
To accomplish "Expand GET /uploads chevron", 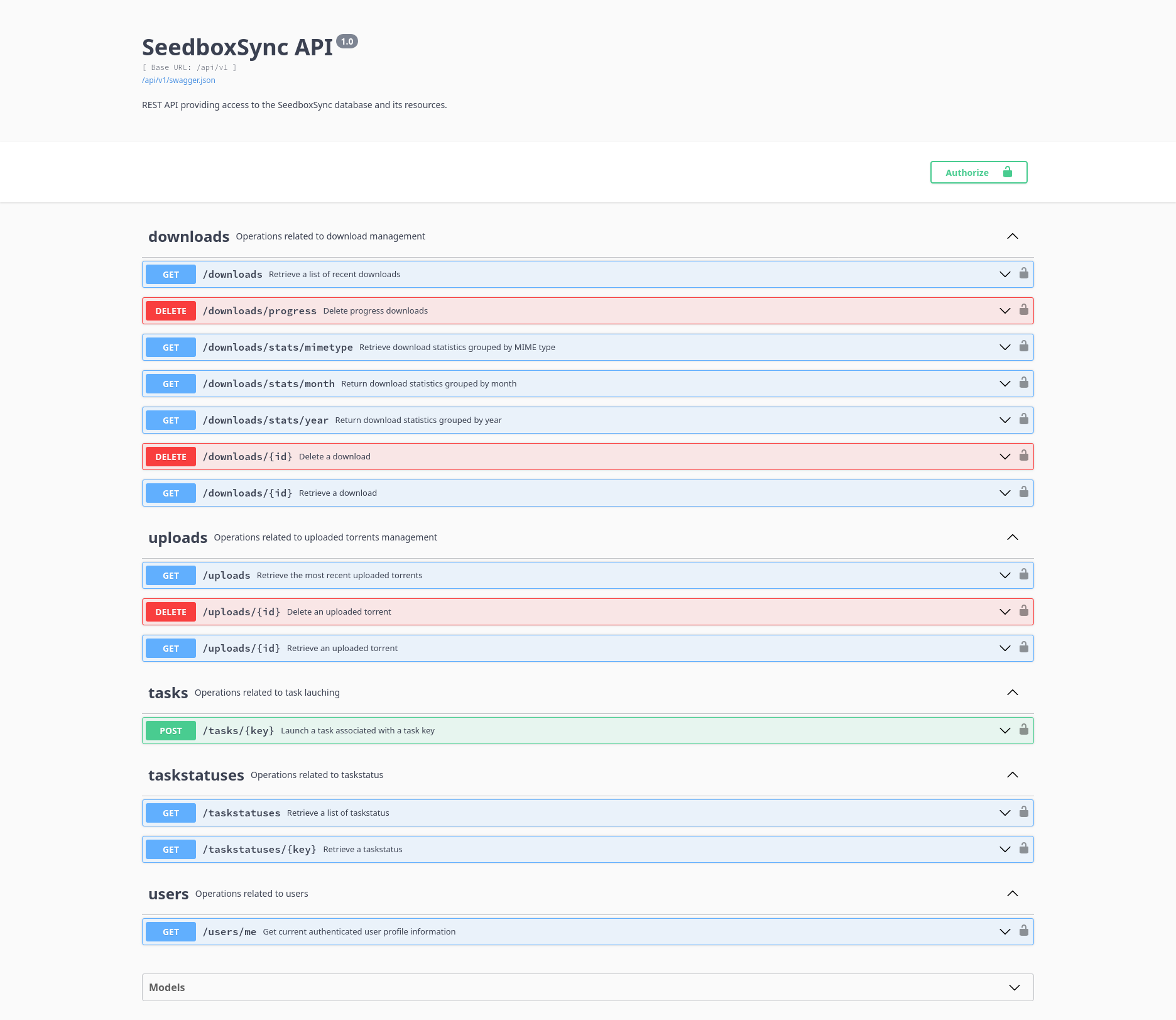I will [x=1005, y=576].
